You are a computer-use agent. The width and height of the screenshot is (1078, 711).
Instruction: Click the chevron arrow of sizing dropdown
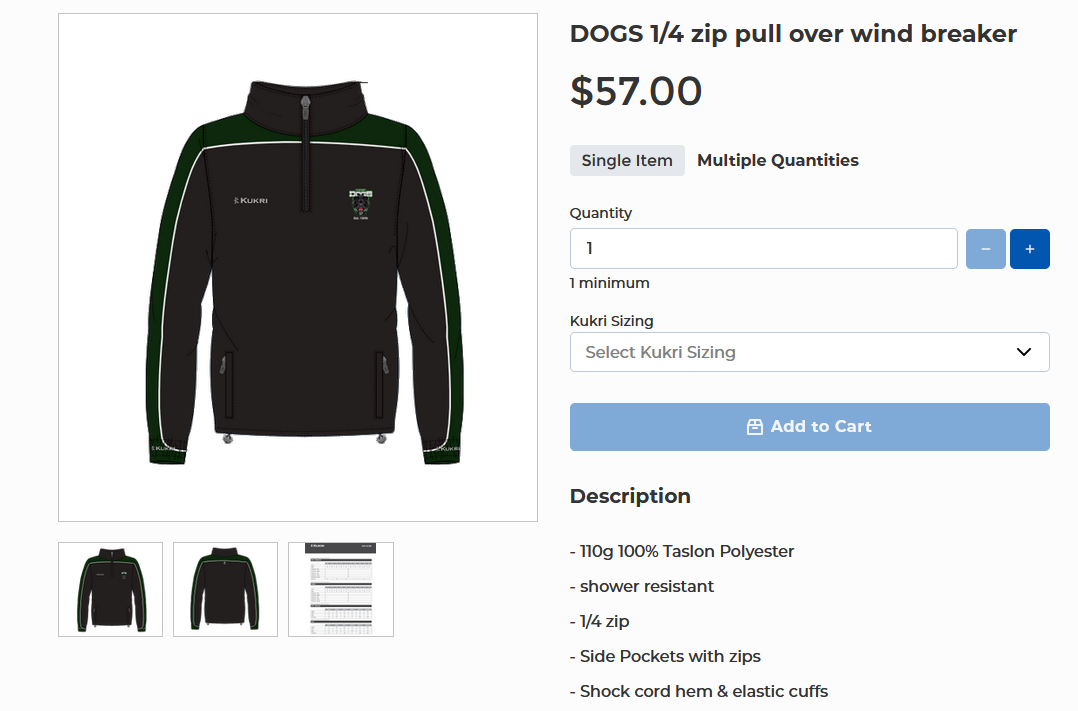coord(1023,352)
